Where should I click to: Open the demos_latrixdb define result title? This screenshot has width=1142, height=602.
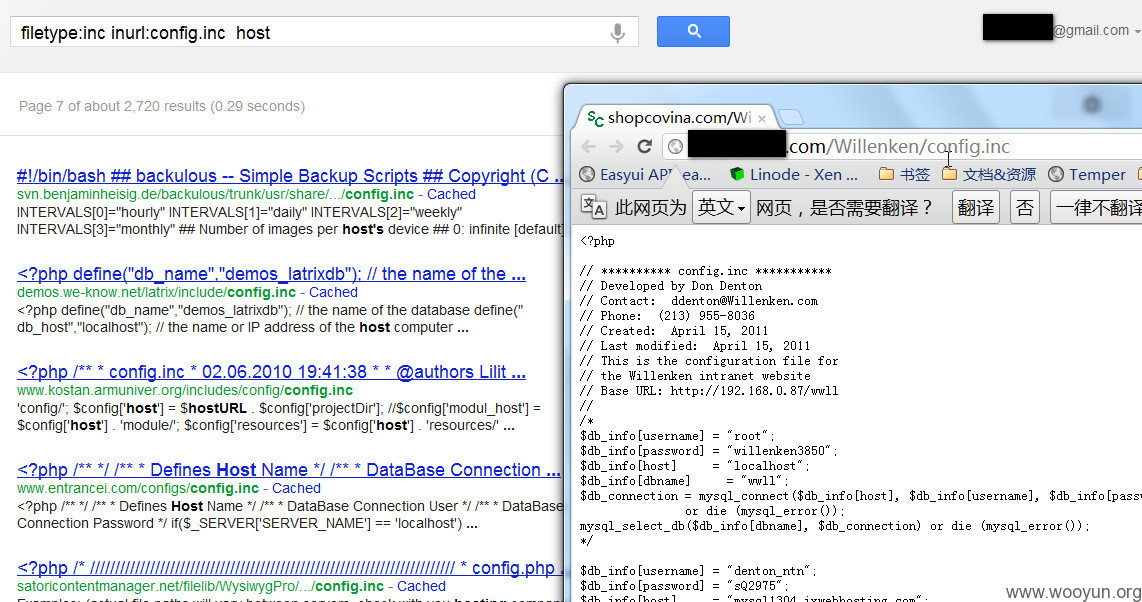point(271,274)
